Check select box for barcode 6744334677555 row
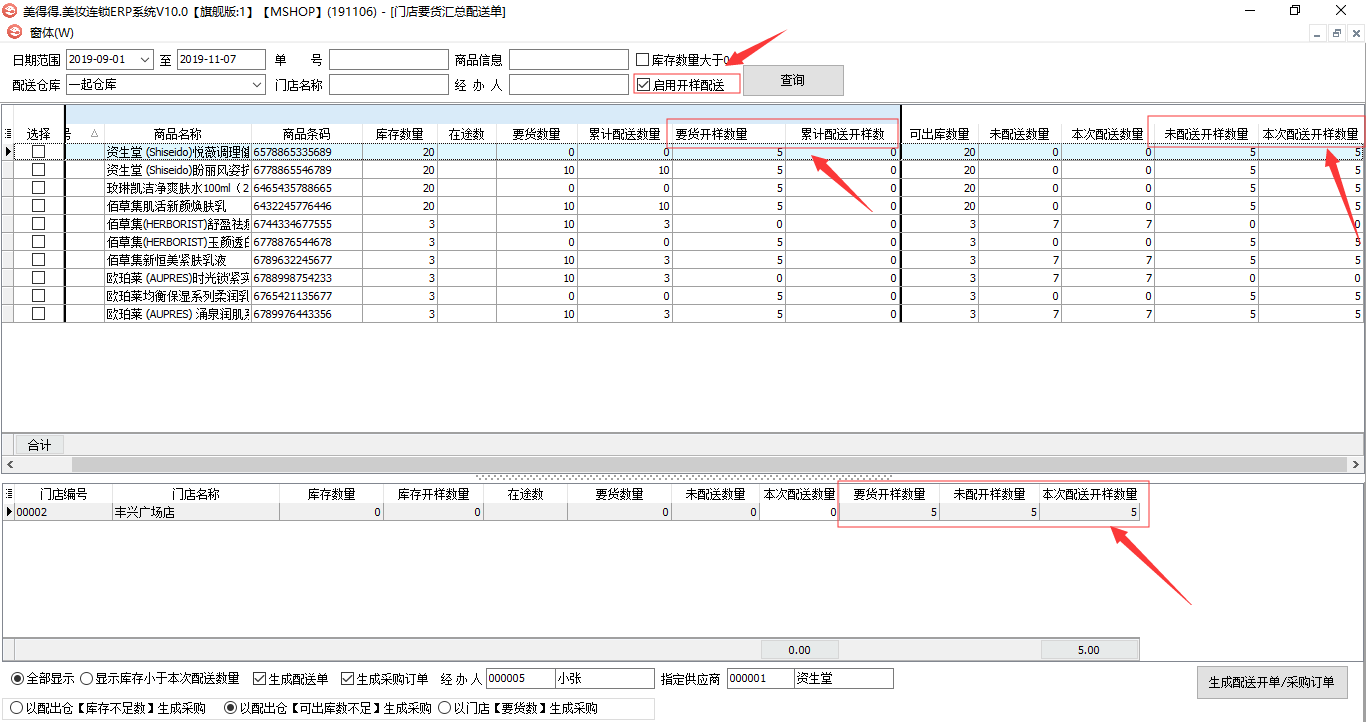The width and height of the screenshot is (1366, 722). click(39, 224)
